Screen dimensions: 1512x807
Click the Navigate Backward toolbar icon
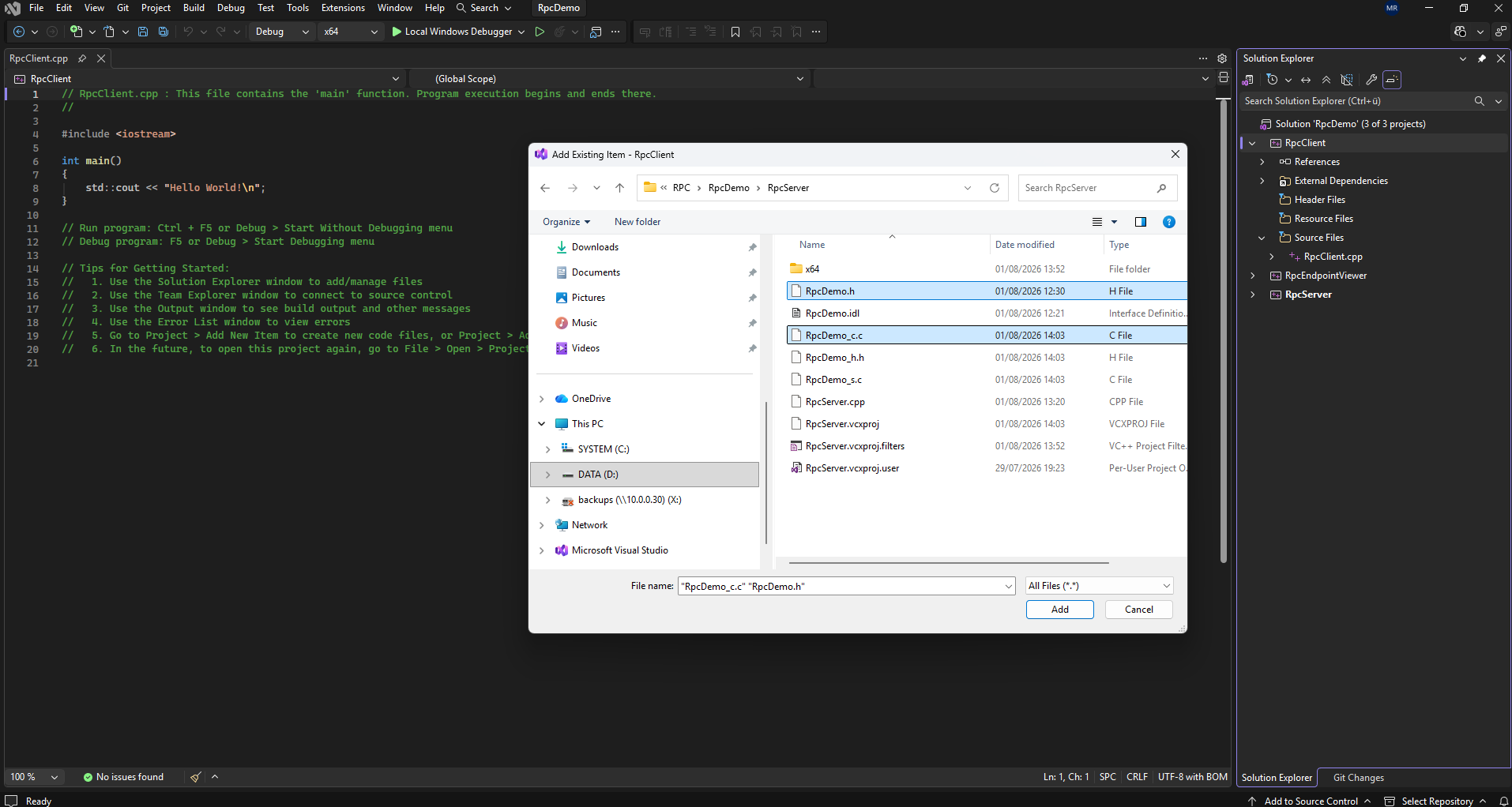(19, 32)
